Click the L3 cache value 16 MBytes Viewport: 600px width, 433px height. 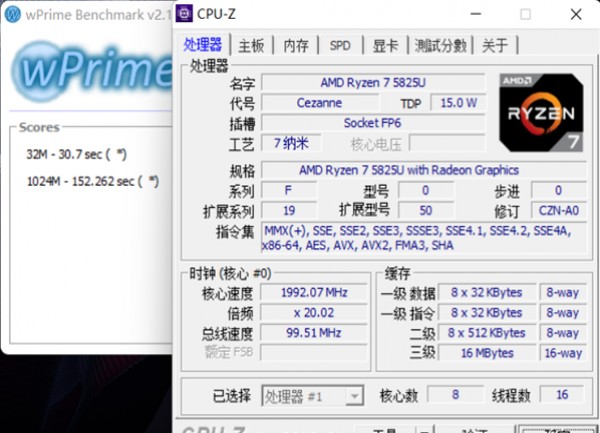coord(487,353)
